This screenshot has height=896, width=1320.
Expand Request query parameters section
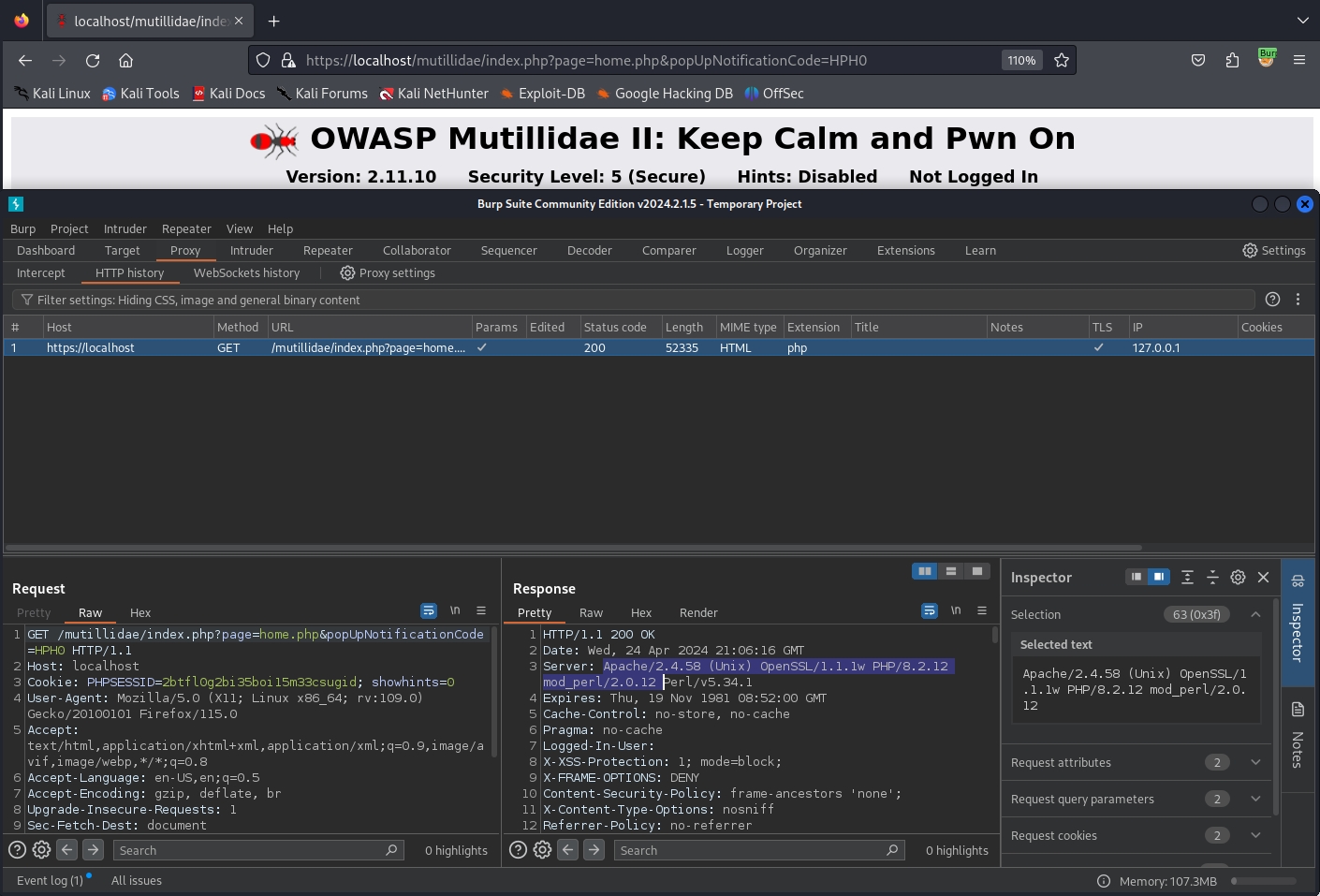click(x=1255, y=799)
